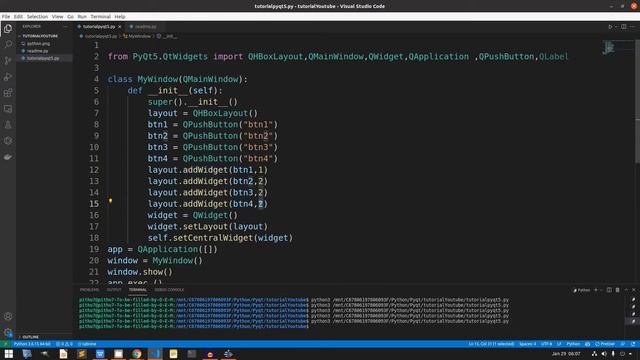Viewport: 640px width, 360px height.
Task: Open the Source Control view
Action: (8, 60)
